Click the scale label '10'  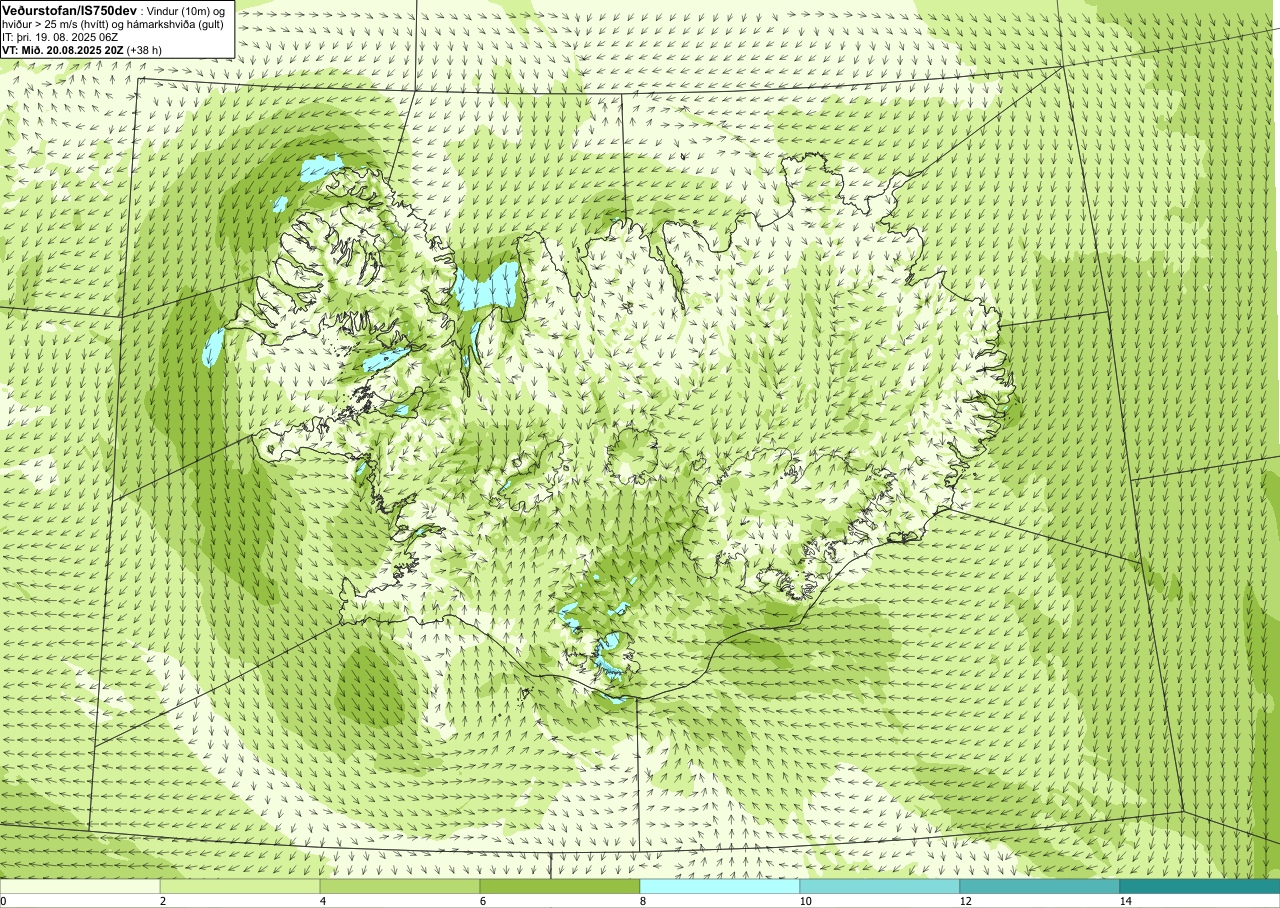[805, 901]
